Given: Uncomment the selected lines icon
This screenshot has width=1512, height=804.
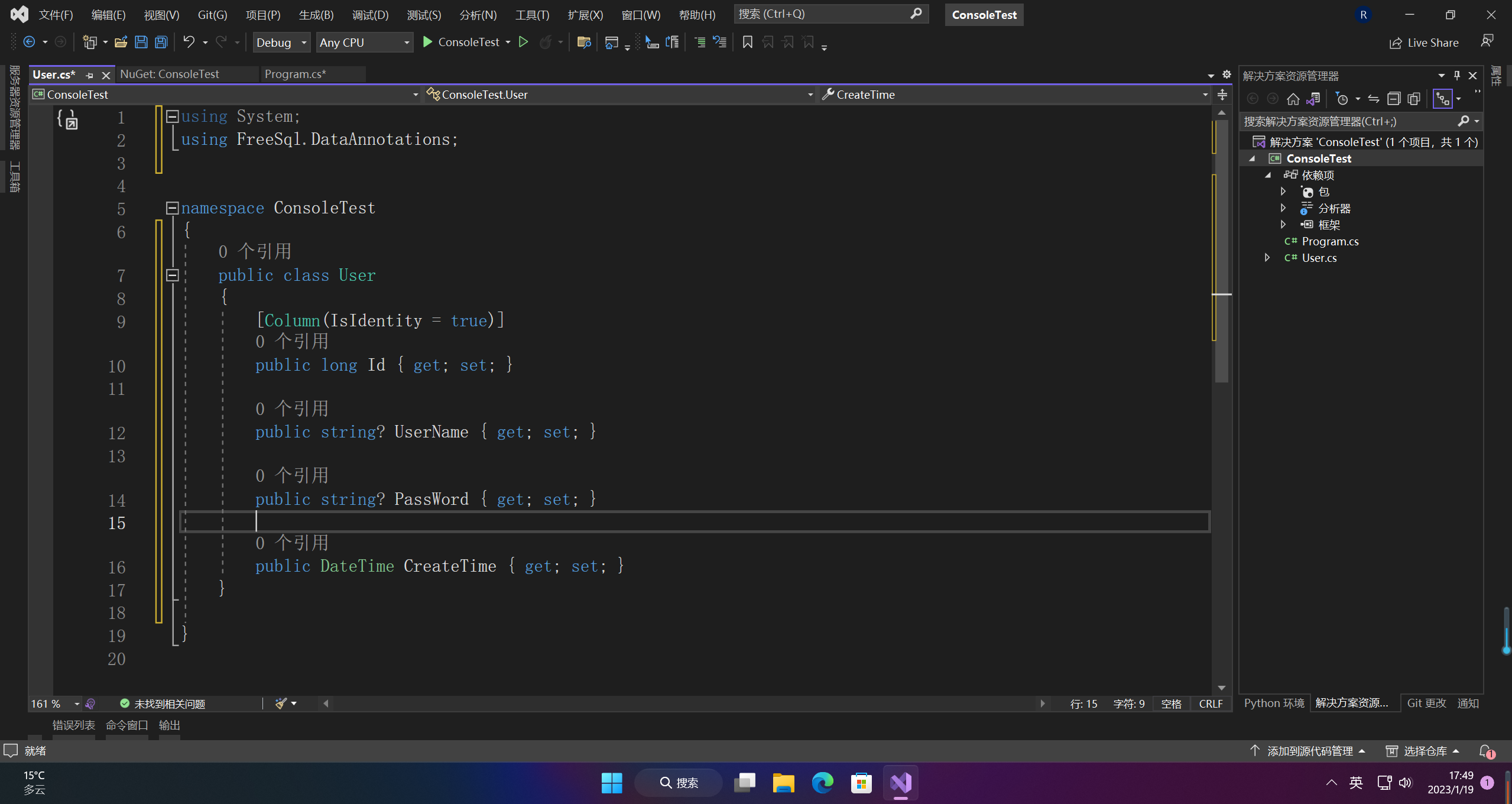Looking at the screenshot, I should [x=719, y=42].
